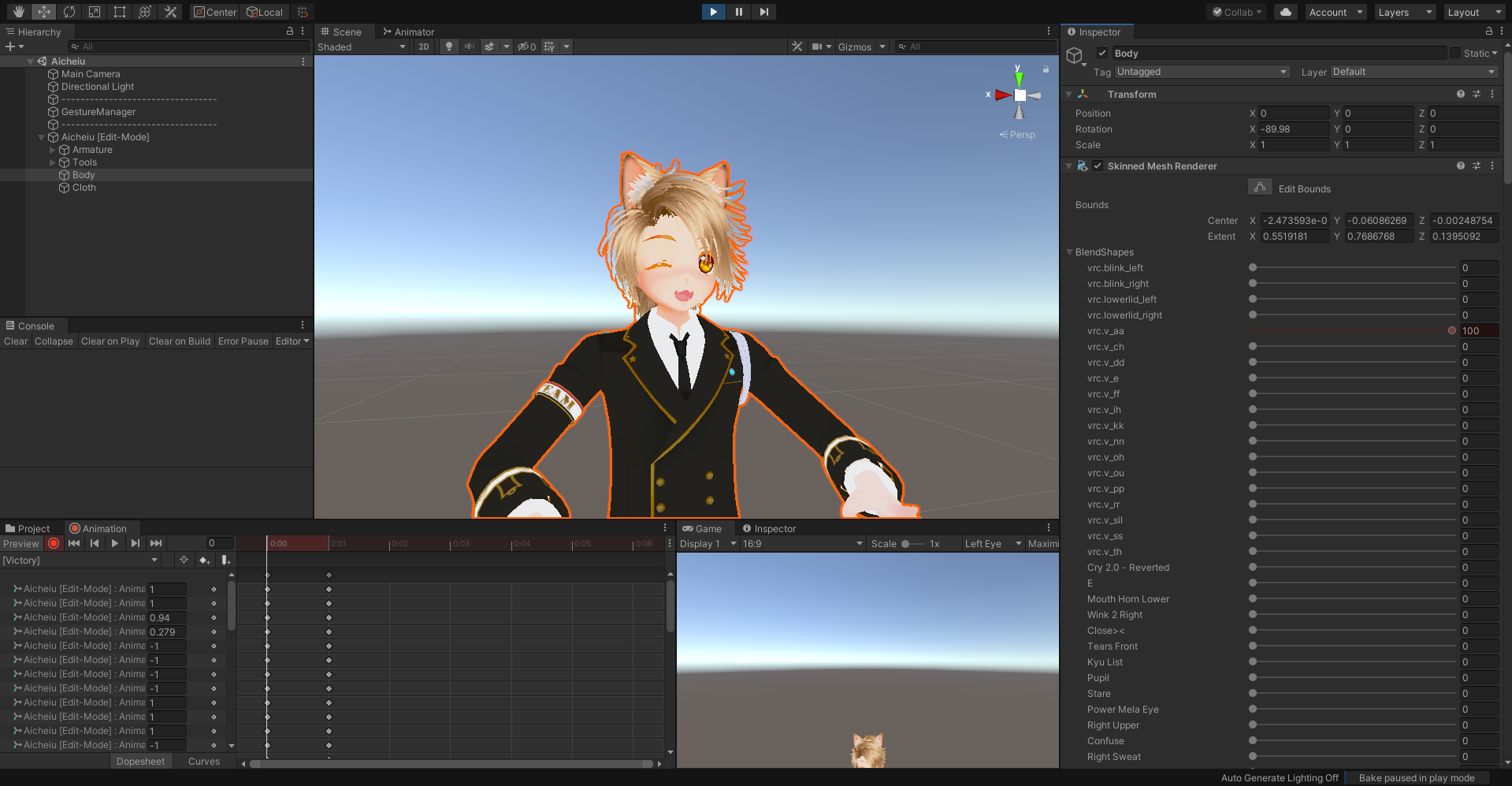Expand the Armature object in the Hierarchy
The width and height of the screenshot is (1512, 786).
tap(53, 150)
